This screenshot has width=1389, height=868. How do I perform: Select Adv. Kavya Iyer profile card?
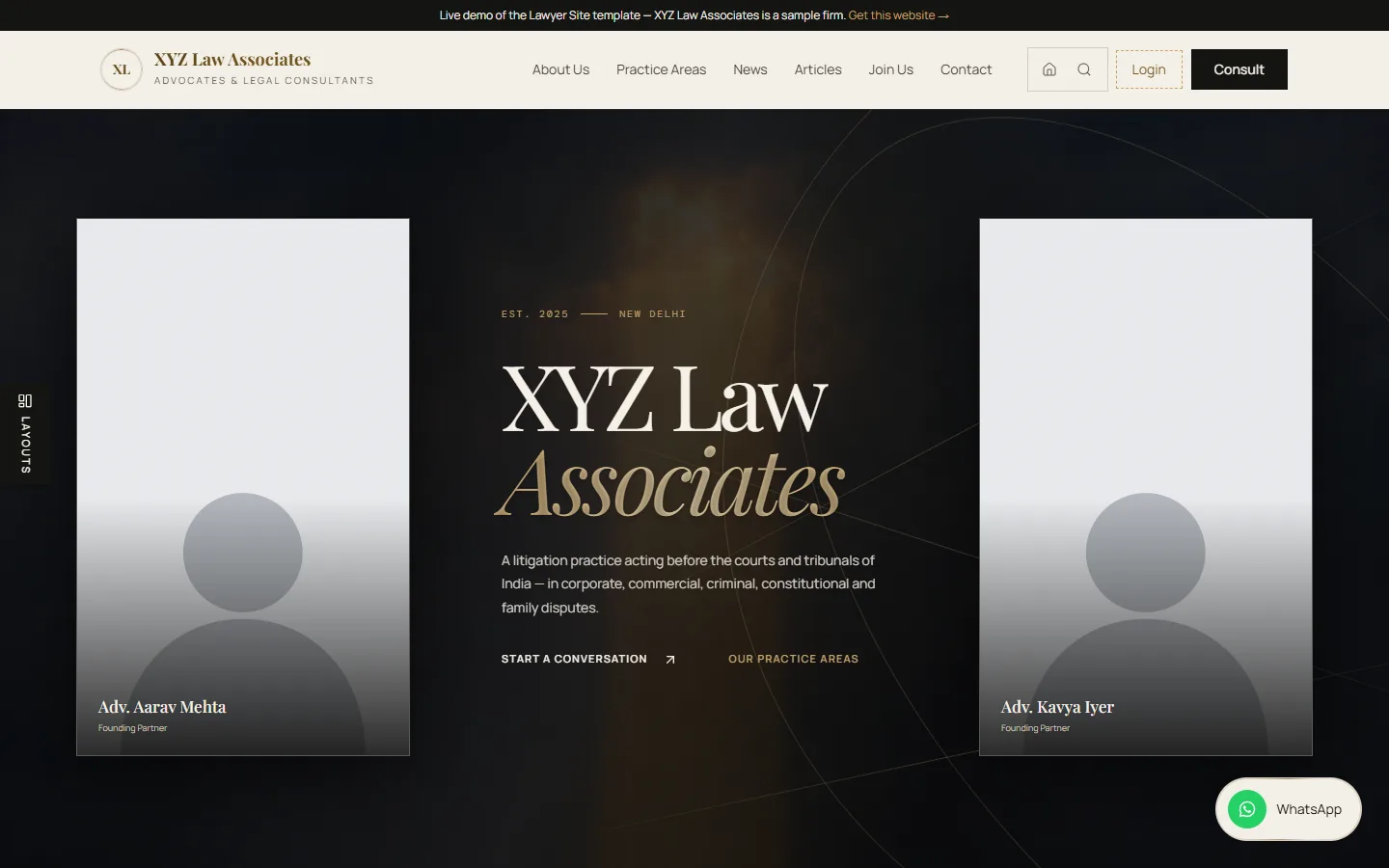(1146, 487)
